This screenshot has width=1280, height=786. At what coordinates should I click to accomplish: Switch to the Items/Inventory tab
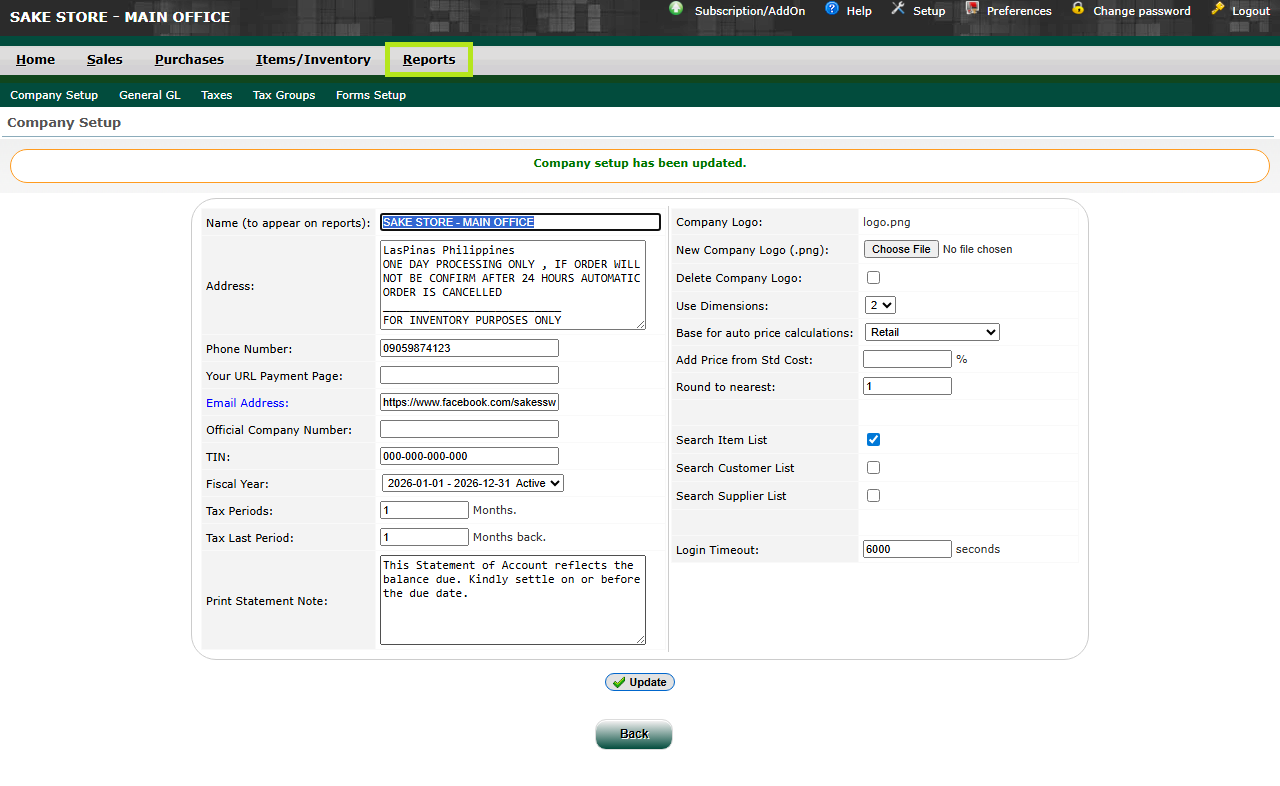point(313,60)
